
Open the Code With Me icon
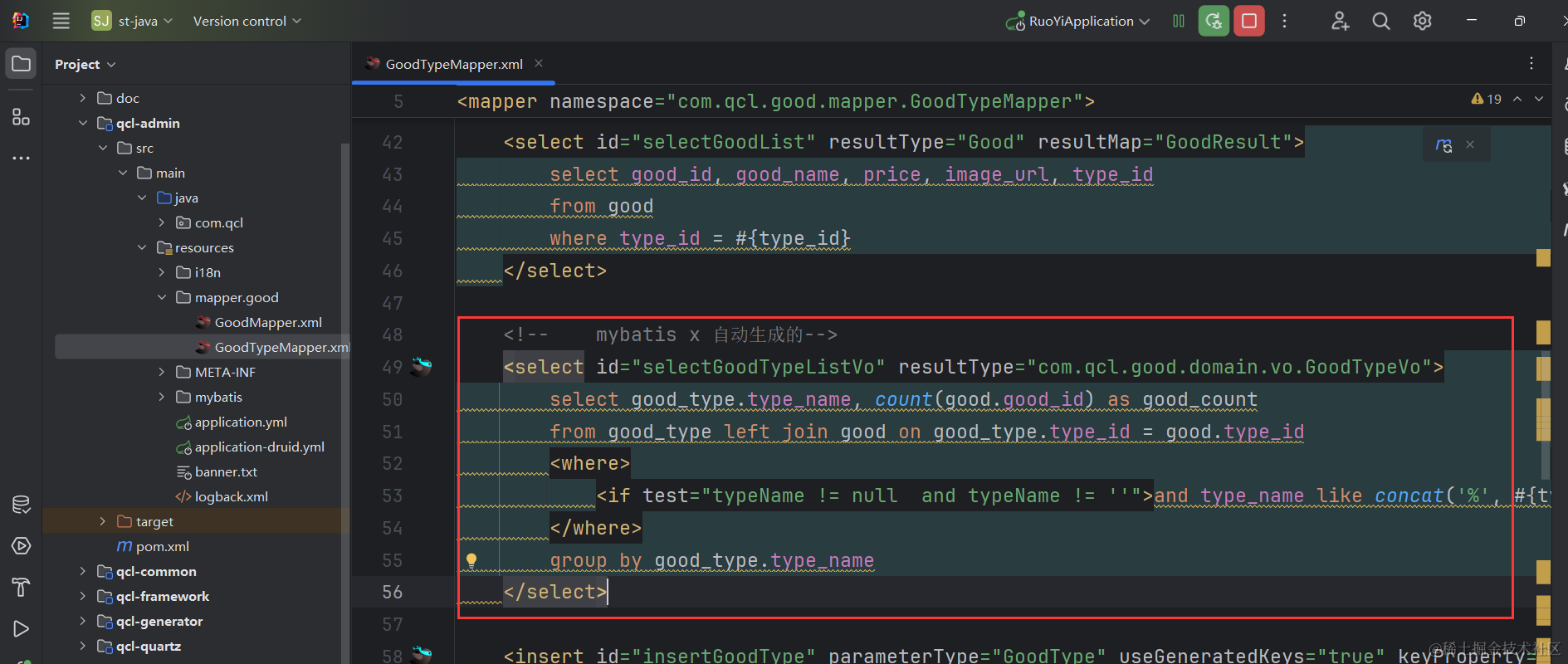coord(1340,21)
